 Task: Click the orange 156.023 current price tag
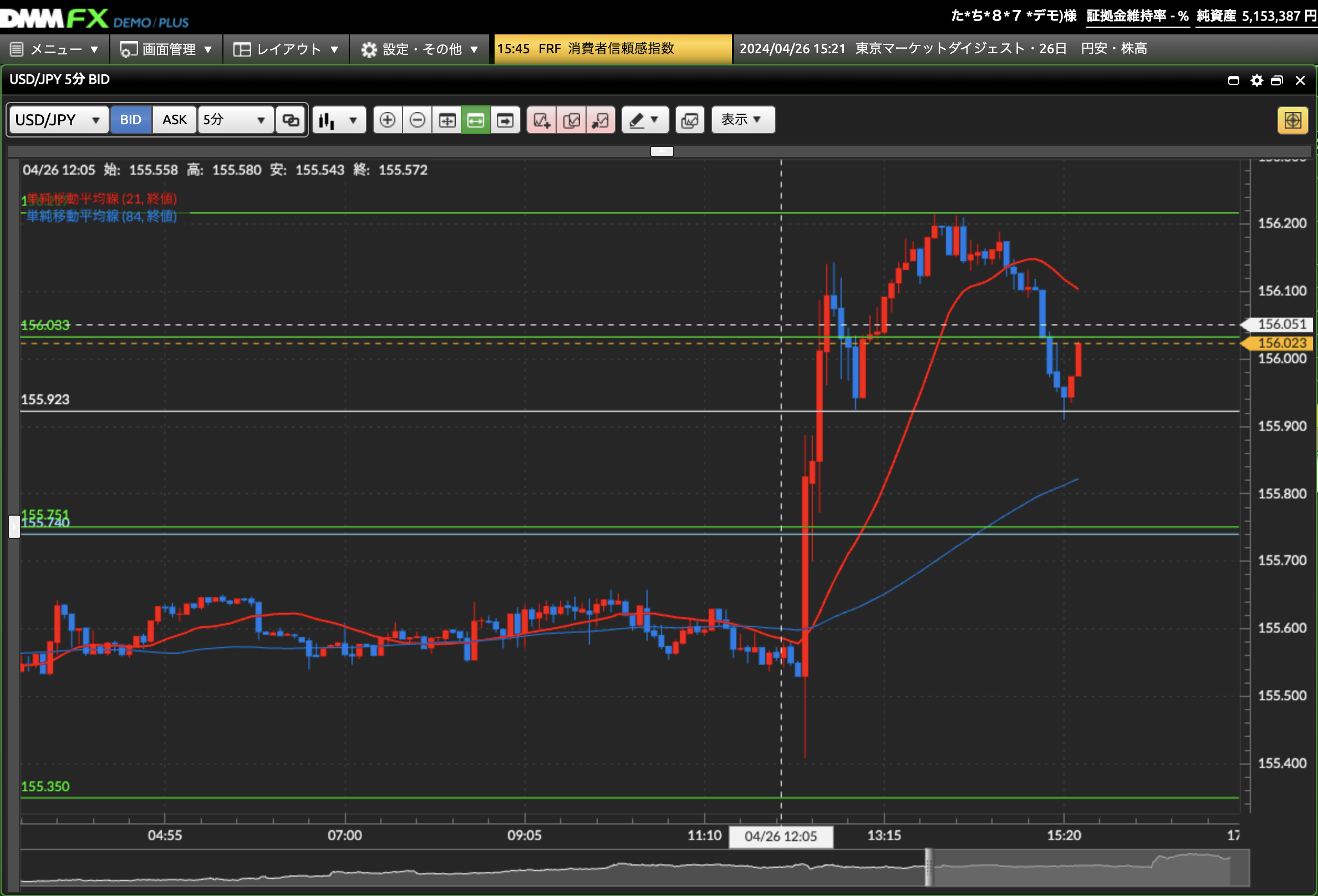coord(1276,343)
